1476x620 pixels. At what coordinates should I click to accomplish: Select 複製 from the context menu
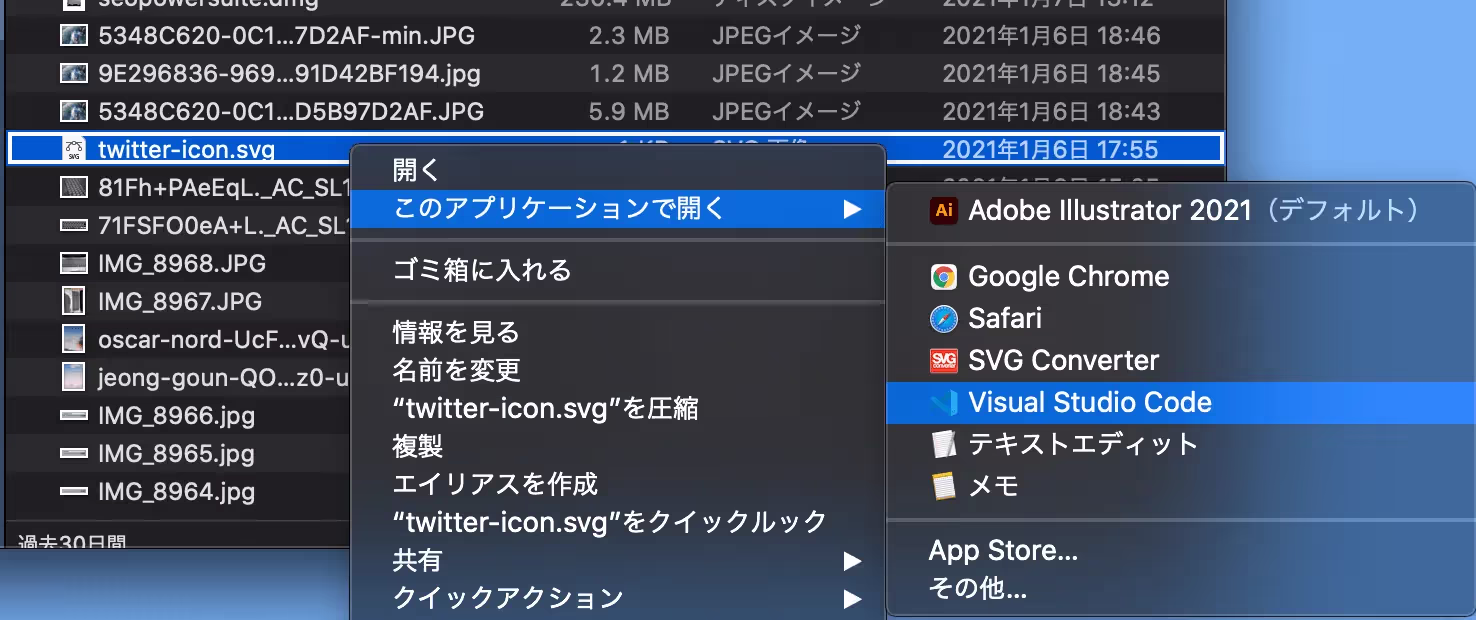pyautogui.click(x=417, y=446)
